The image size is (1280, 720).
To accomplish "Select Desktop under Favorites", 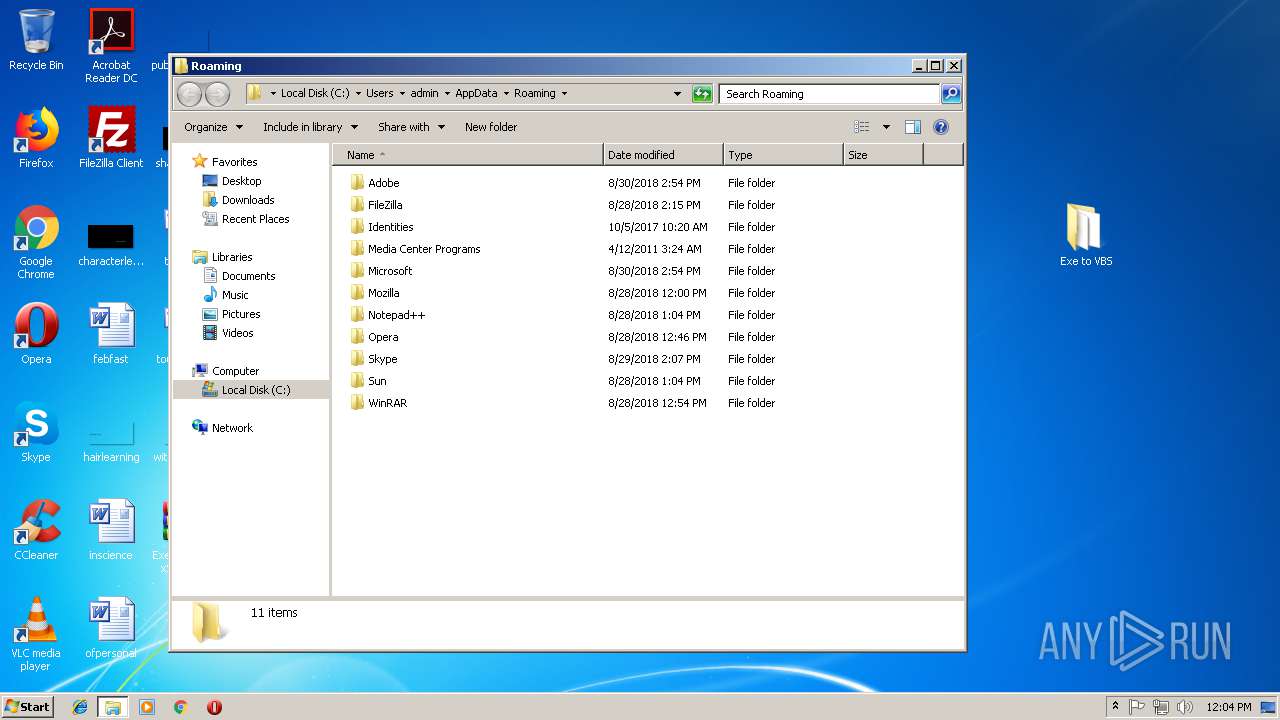I will point(241,181).
